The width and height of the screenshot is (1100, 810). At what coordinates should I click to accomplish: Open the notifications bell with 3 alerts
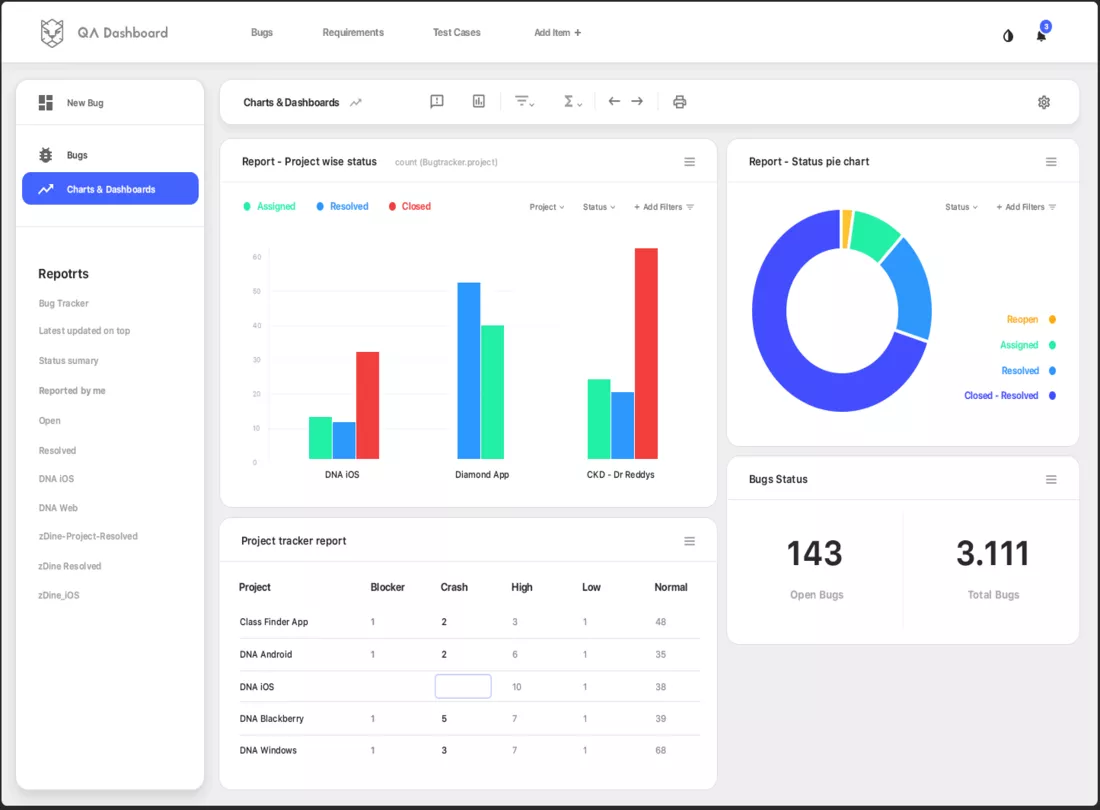tap(1040, 35)
